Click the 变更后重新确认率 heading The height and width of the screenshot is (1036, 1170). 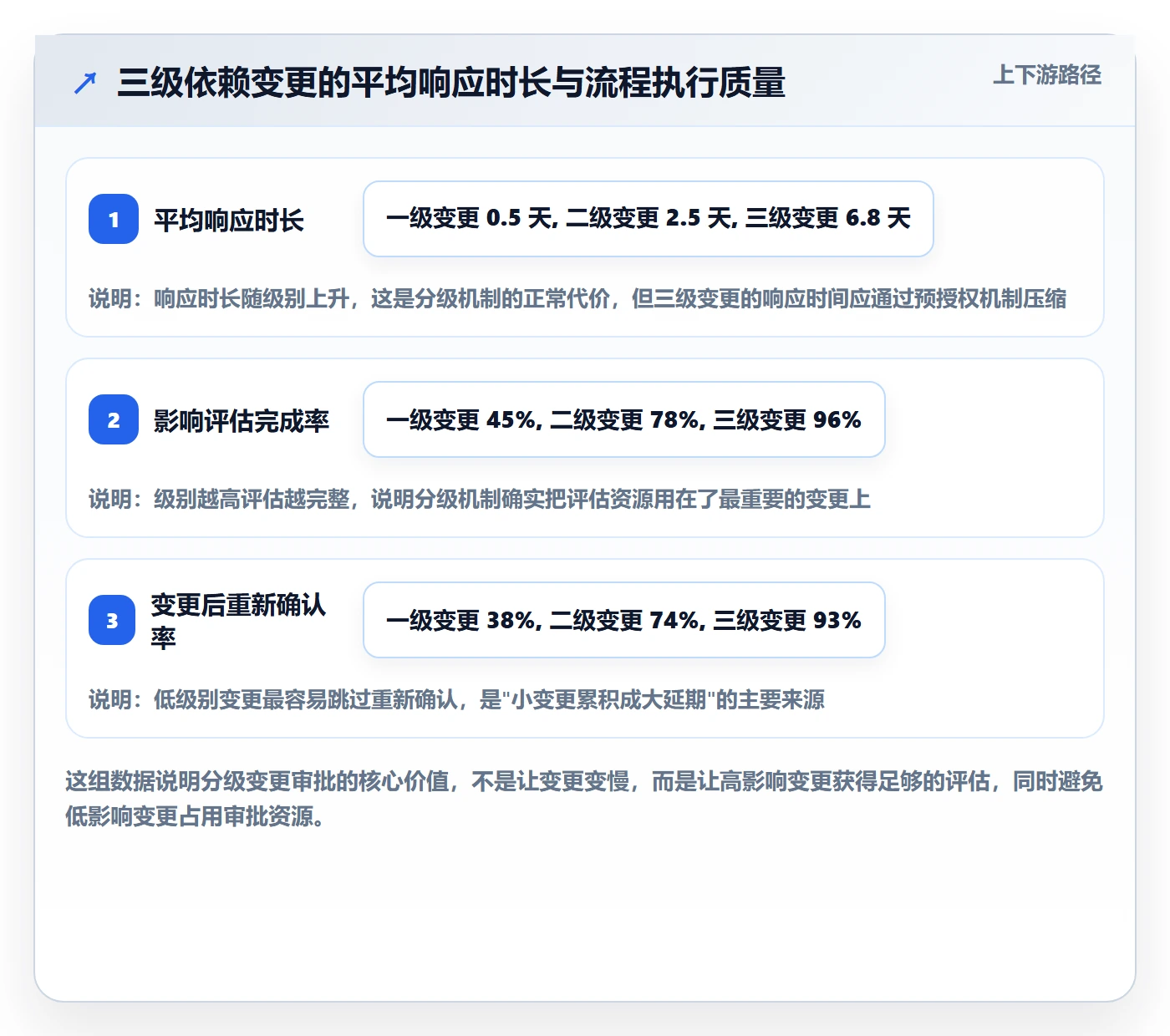click(239, 620)
